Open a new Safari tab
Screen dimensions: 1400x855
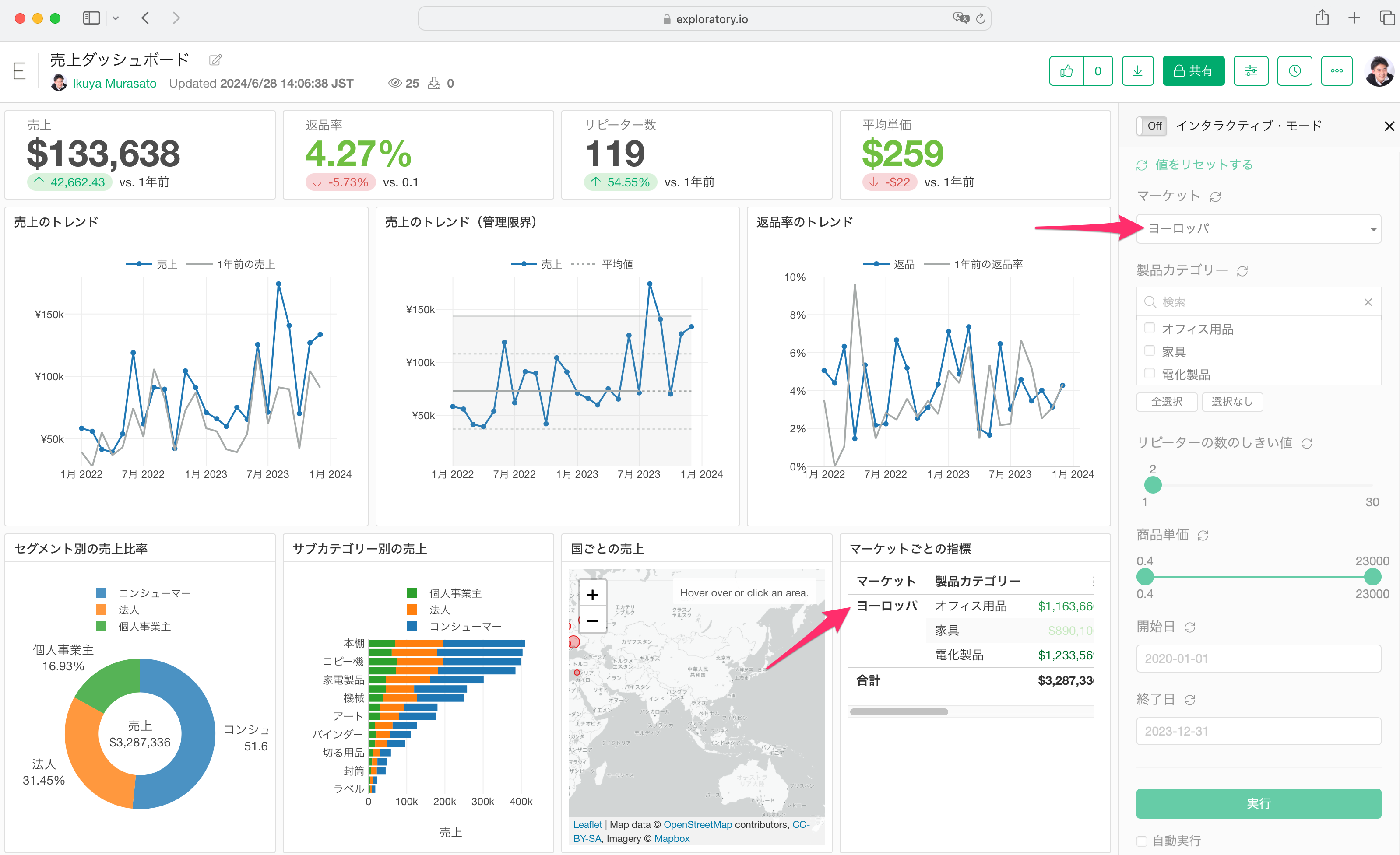[1354, 18]
